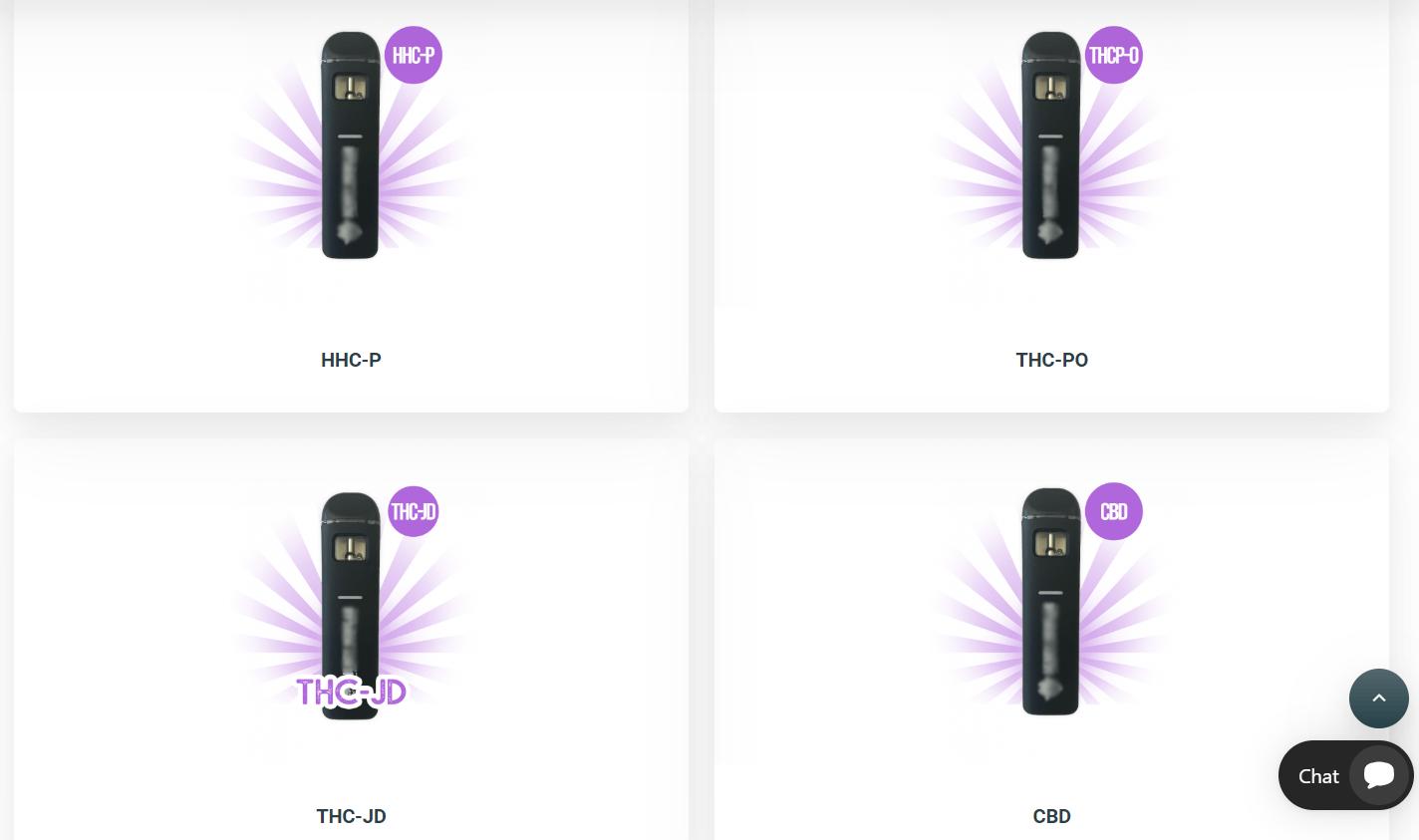Click the scroll-to-top chevron arrow
Screen dimensions: 1419x840
point(1379,699)
